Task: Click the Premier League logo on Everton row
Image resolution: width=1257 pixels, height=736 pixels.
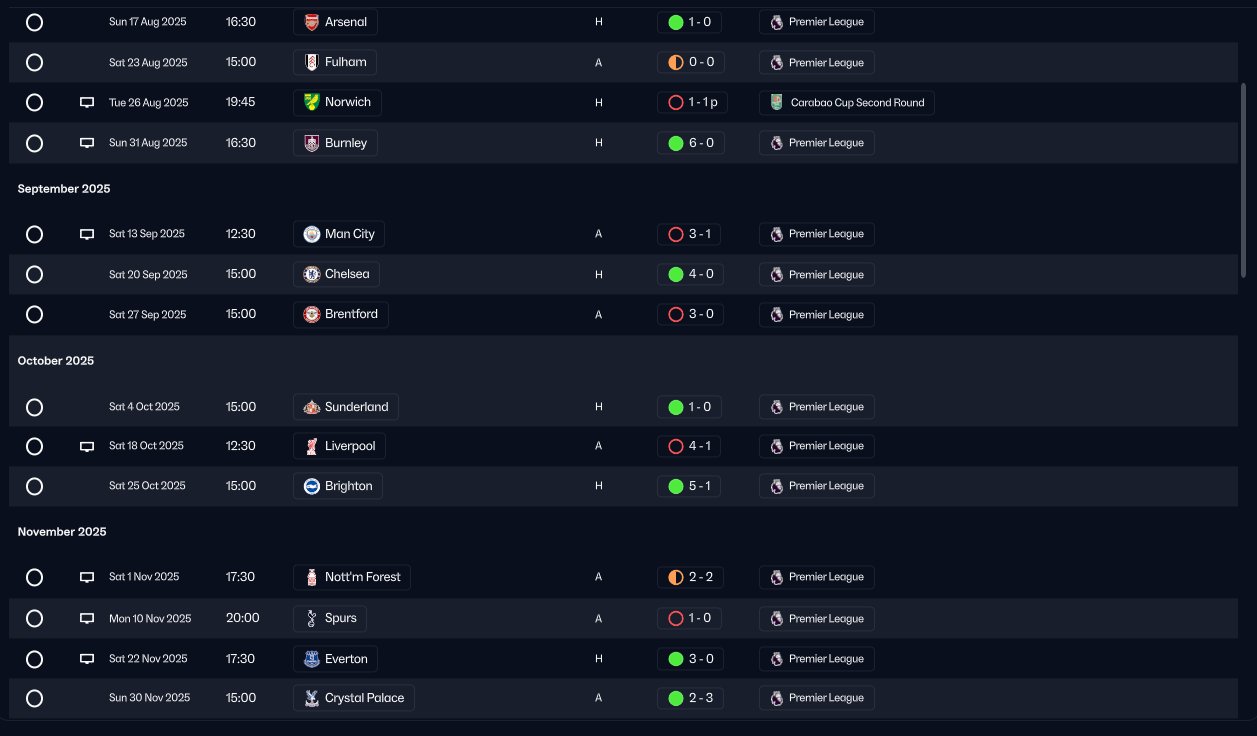Action: pos(777,659)
